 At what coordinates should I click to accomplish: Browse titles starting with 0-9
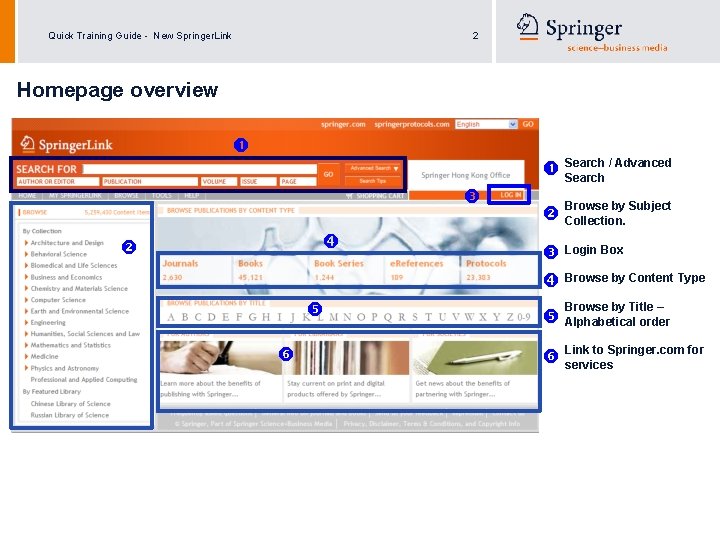pos(523,317)
